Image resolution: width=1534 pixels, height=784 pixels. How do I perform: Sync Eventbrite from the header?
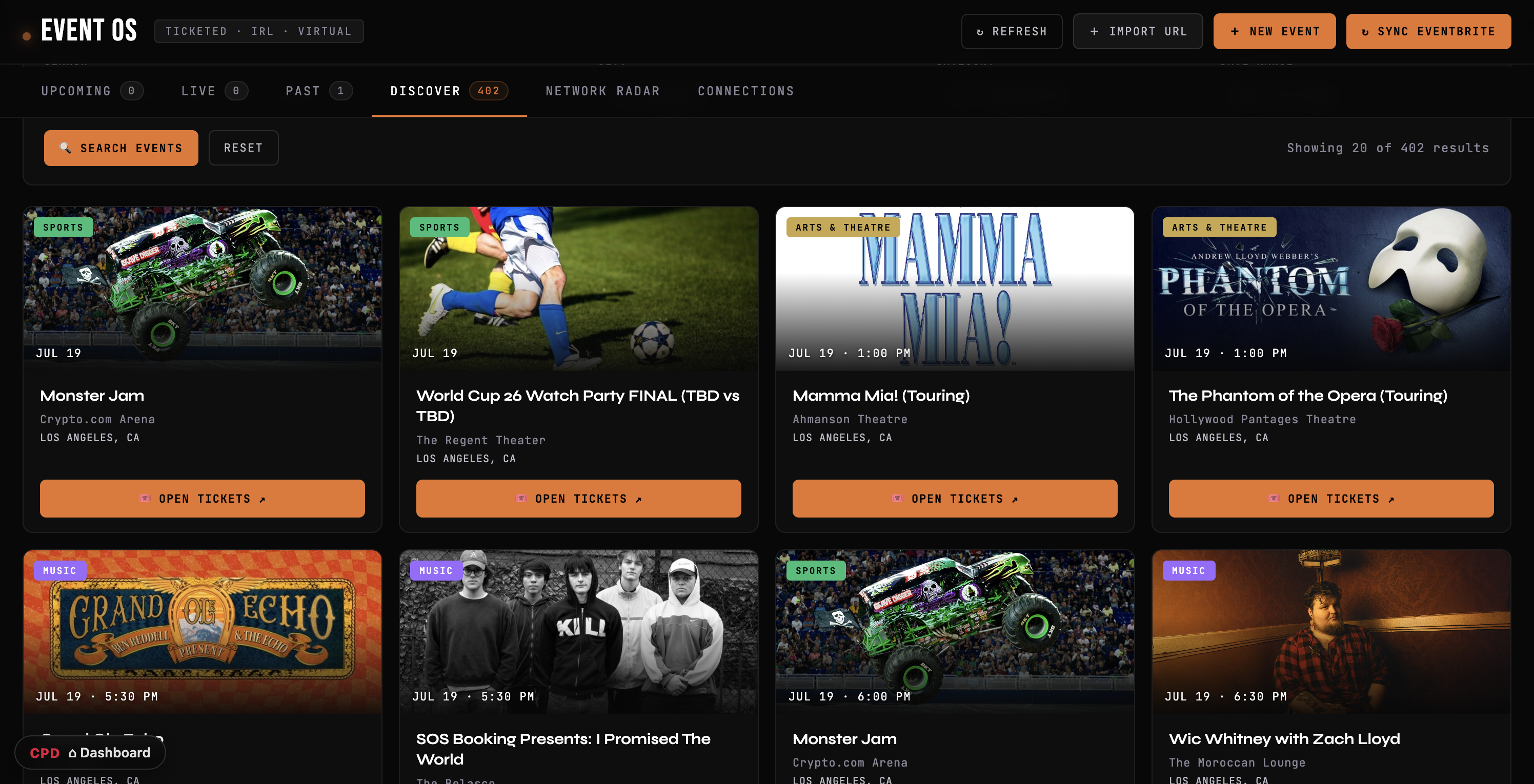click(x=1428, y=32)
